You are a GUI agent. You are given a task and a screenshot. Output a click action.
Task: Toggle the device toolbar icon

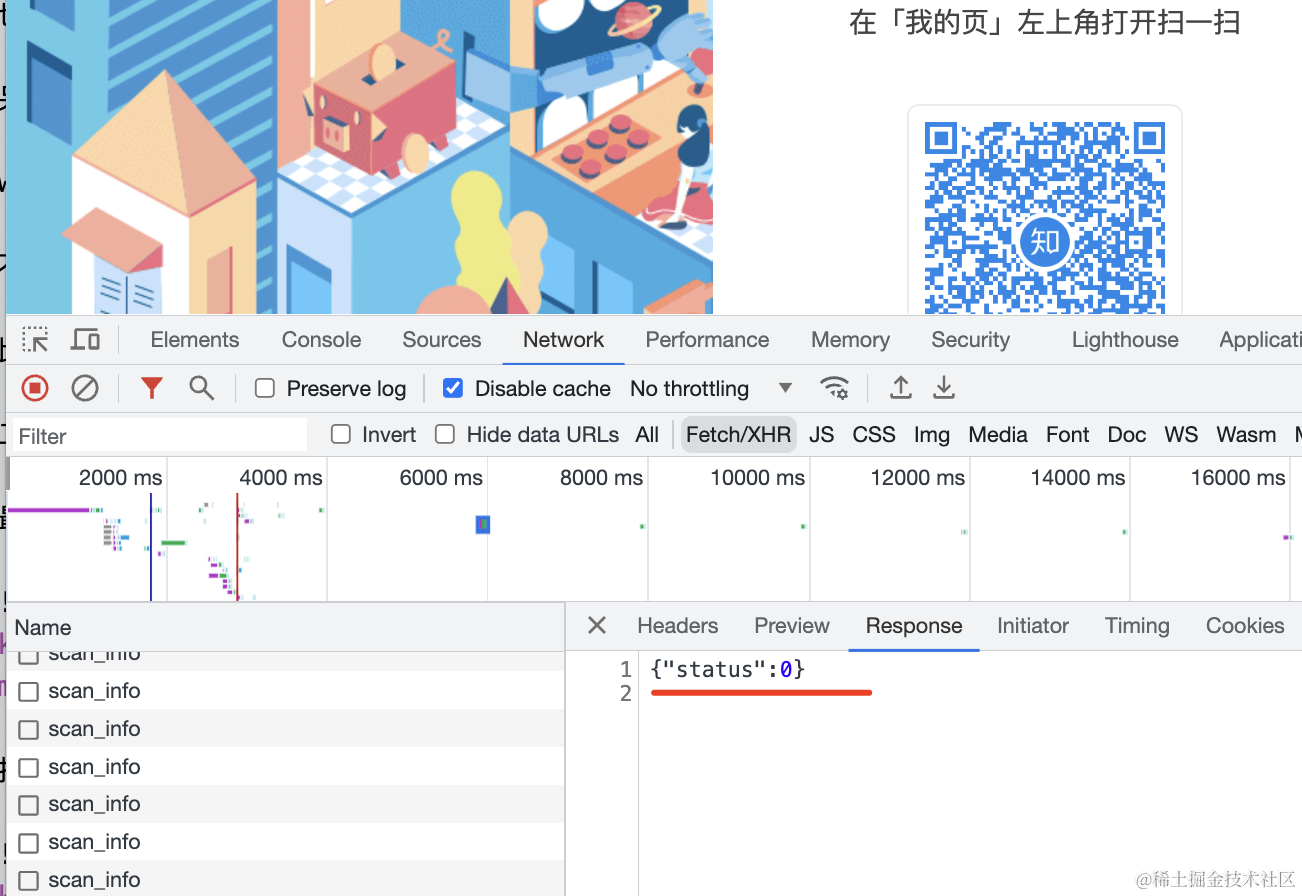[x=85, y=340]
